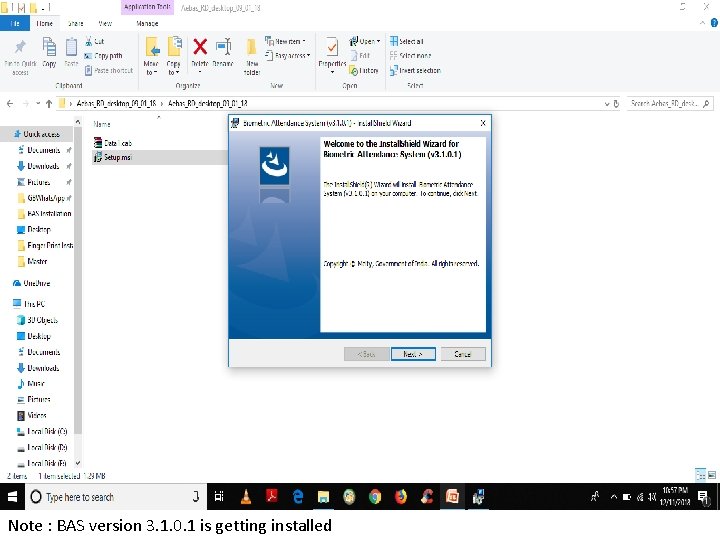The width and height of the screenshot is (720, 540).
Task: Open VLC media player from taskbar
Action: (x=246, y=496)
